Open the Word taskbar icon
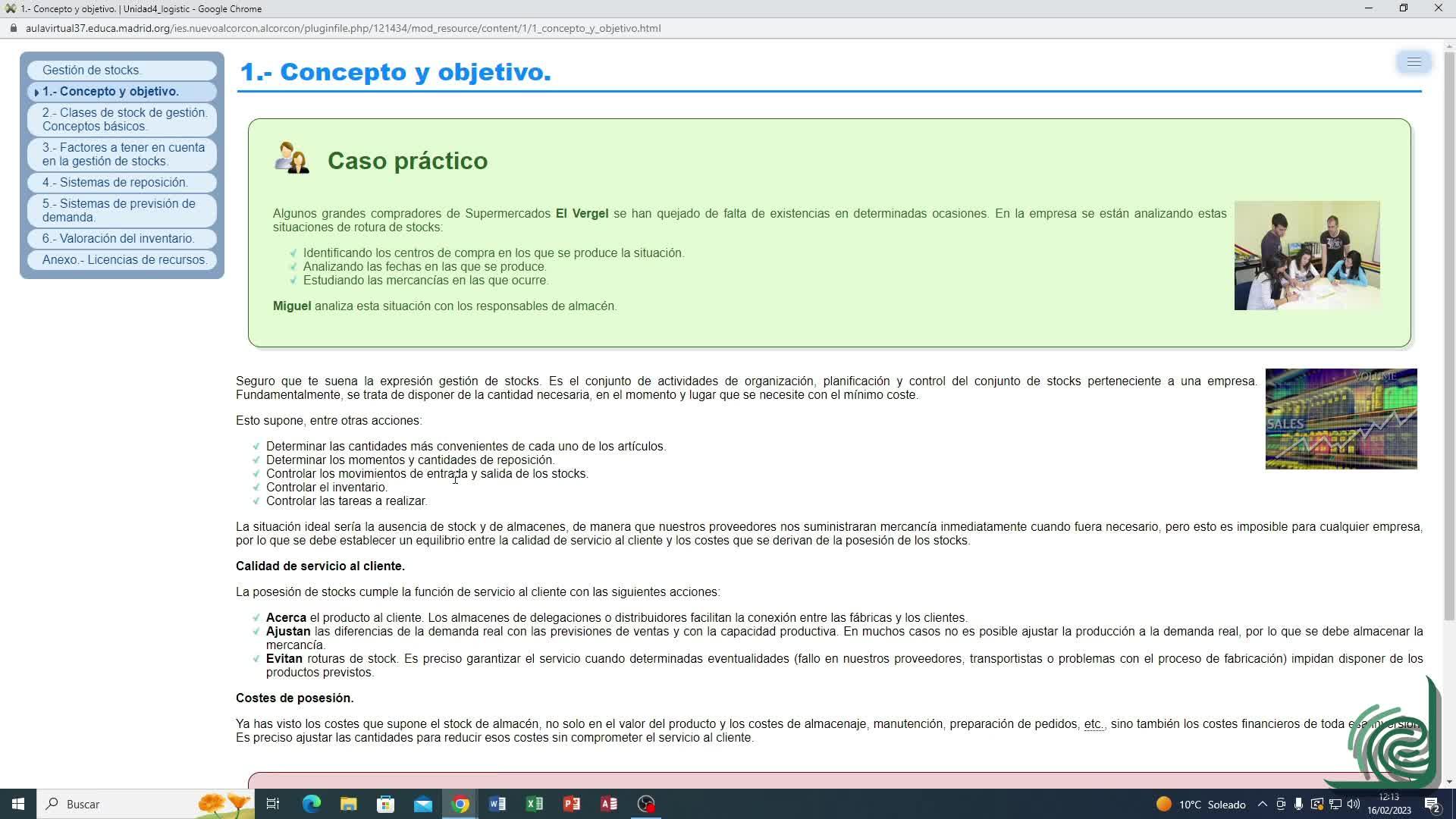The height and width of the screenshot is (819, 1456). 497,804
